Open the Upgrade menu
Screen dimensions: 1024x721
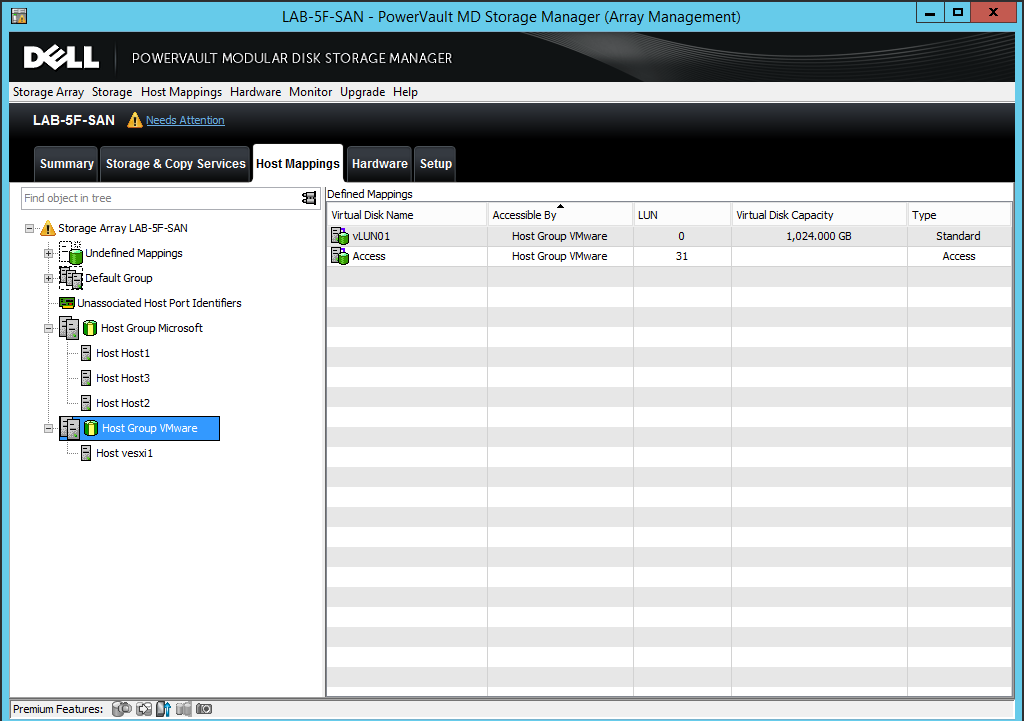(x=362, y=92)
